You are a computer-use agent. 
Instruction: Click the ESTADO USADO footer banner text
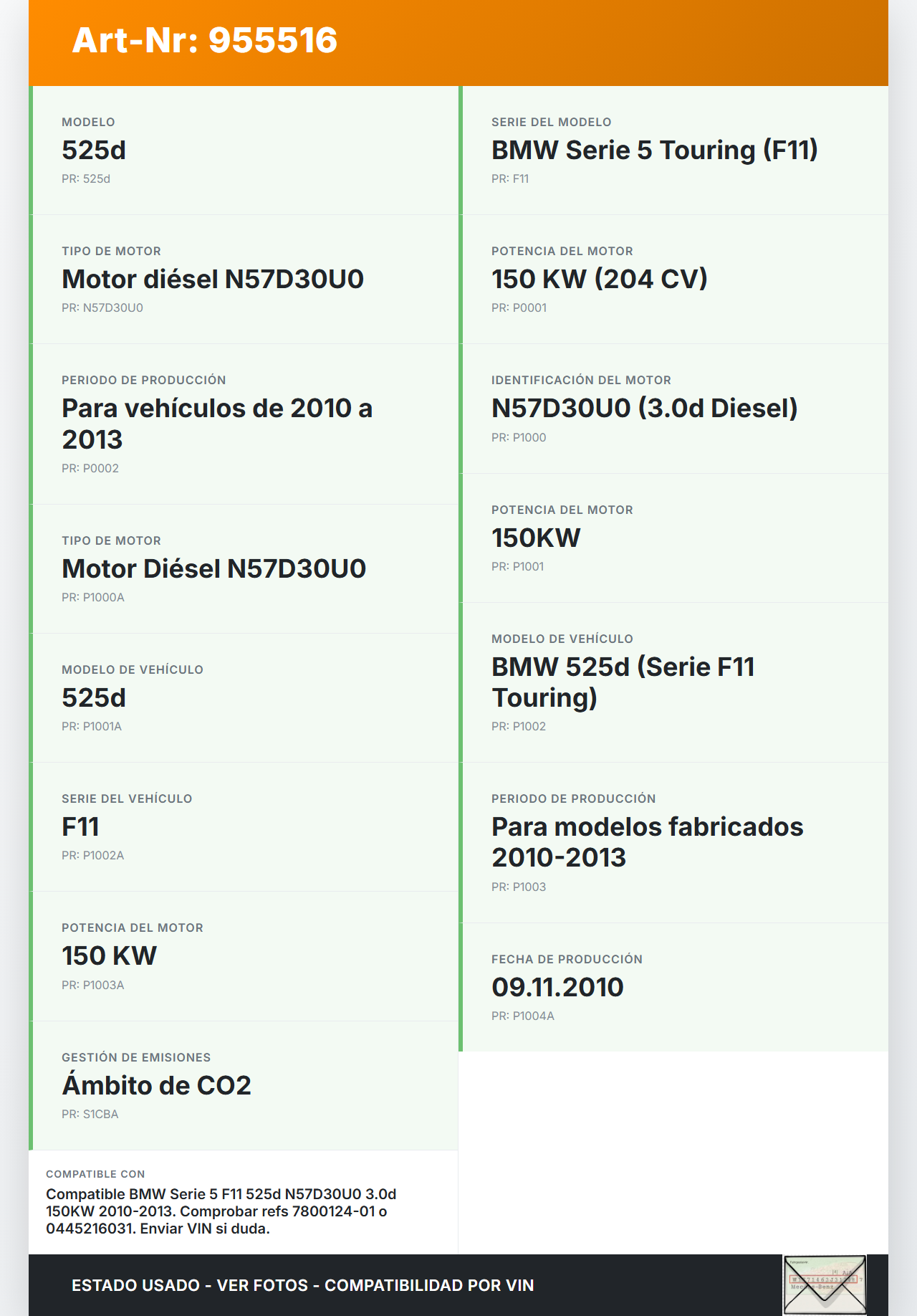(x=302, y=1285)
